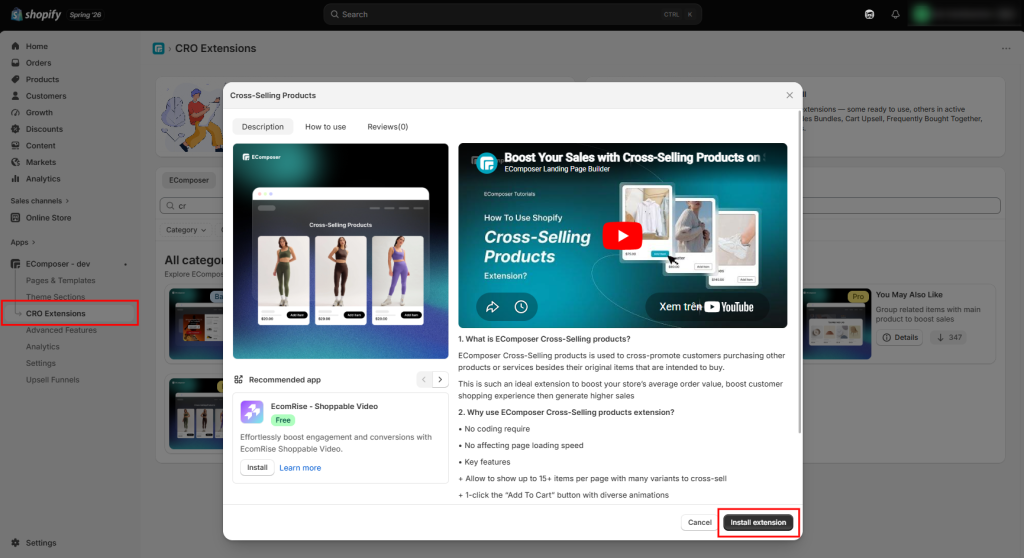Open Settings gear at sidebar bottom
This screenshot has height=558, width=1024.
[x=16, y=543]
